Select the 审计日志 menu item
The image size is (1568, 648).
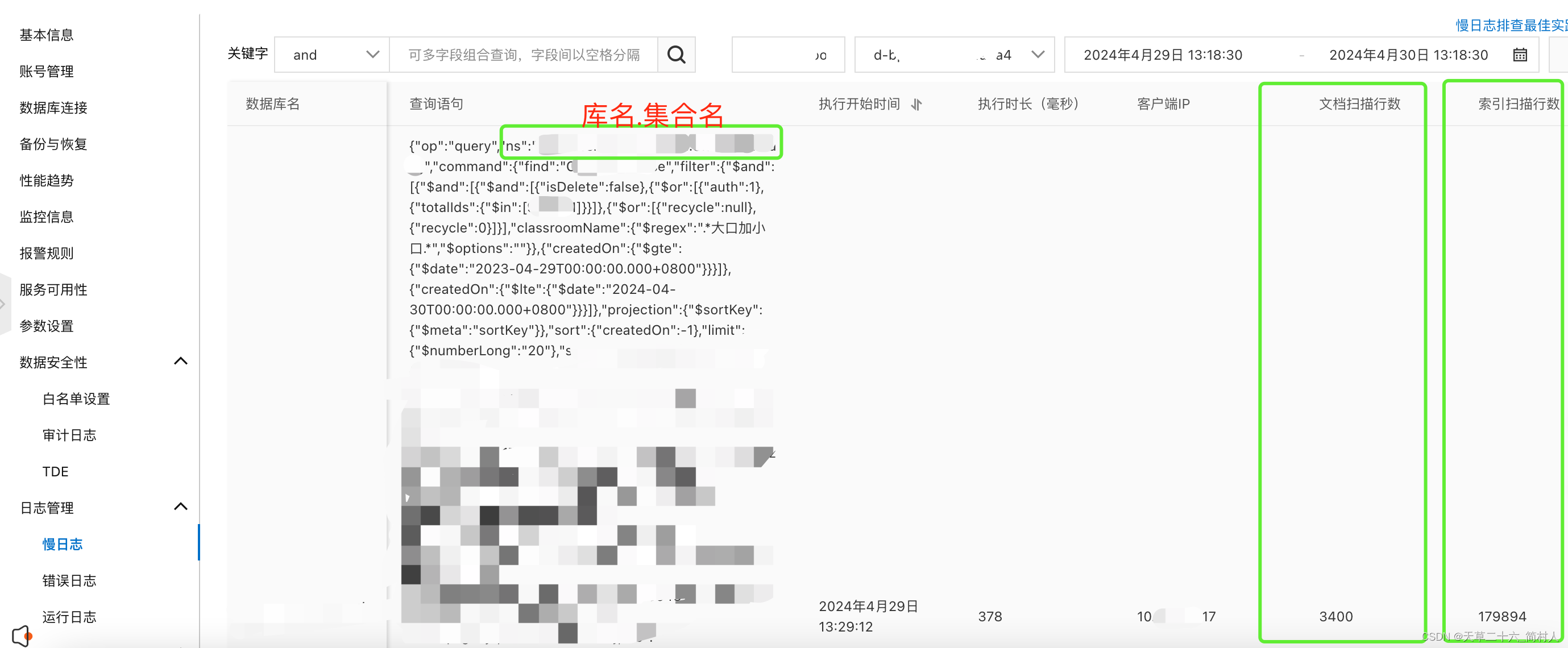69,434
